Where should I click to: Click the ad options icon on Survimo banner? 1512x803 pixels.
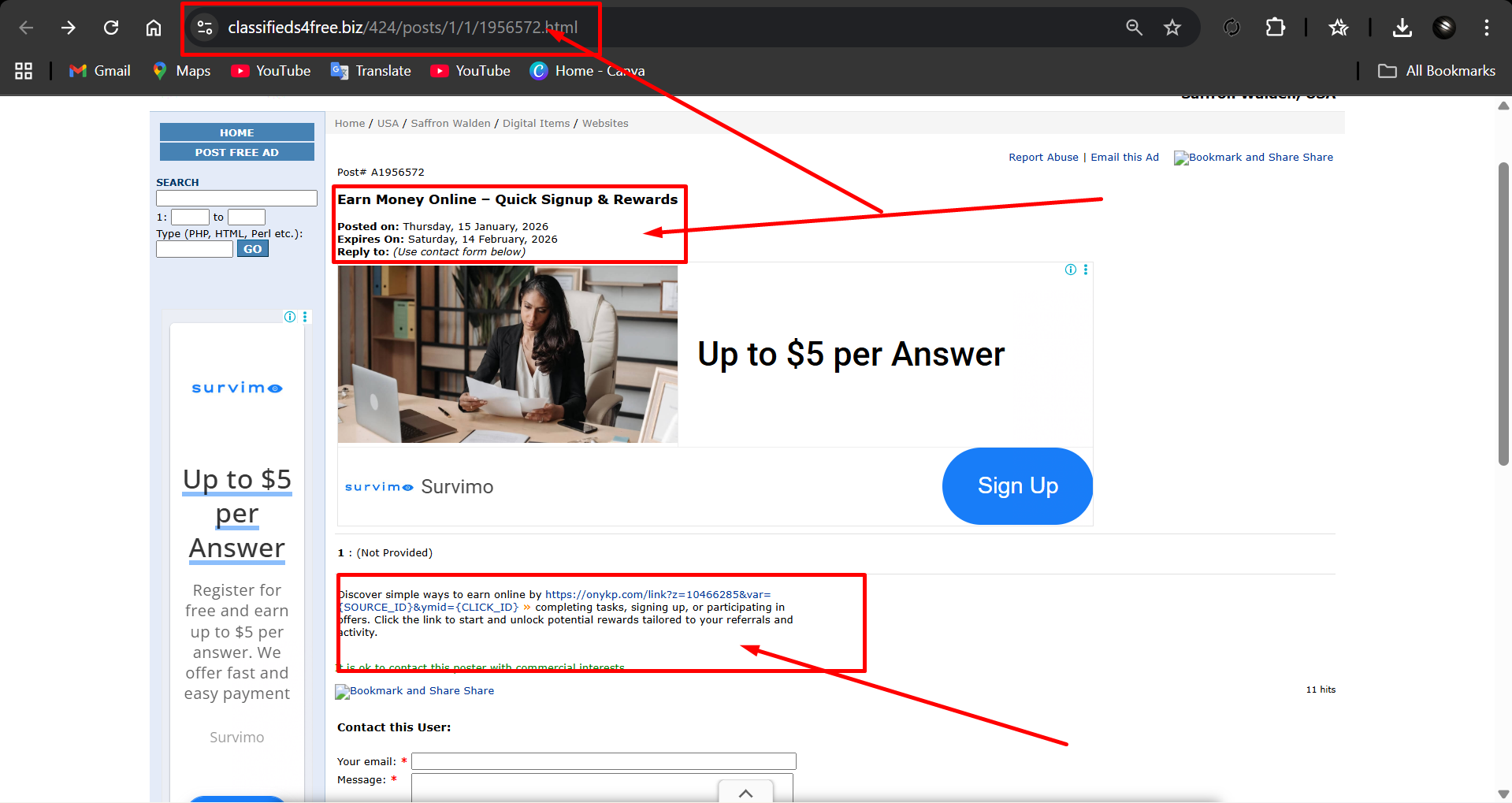(x=1086, y=270)
